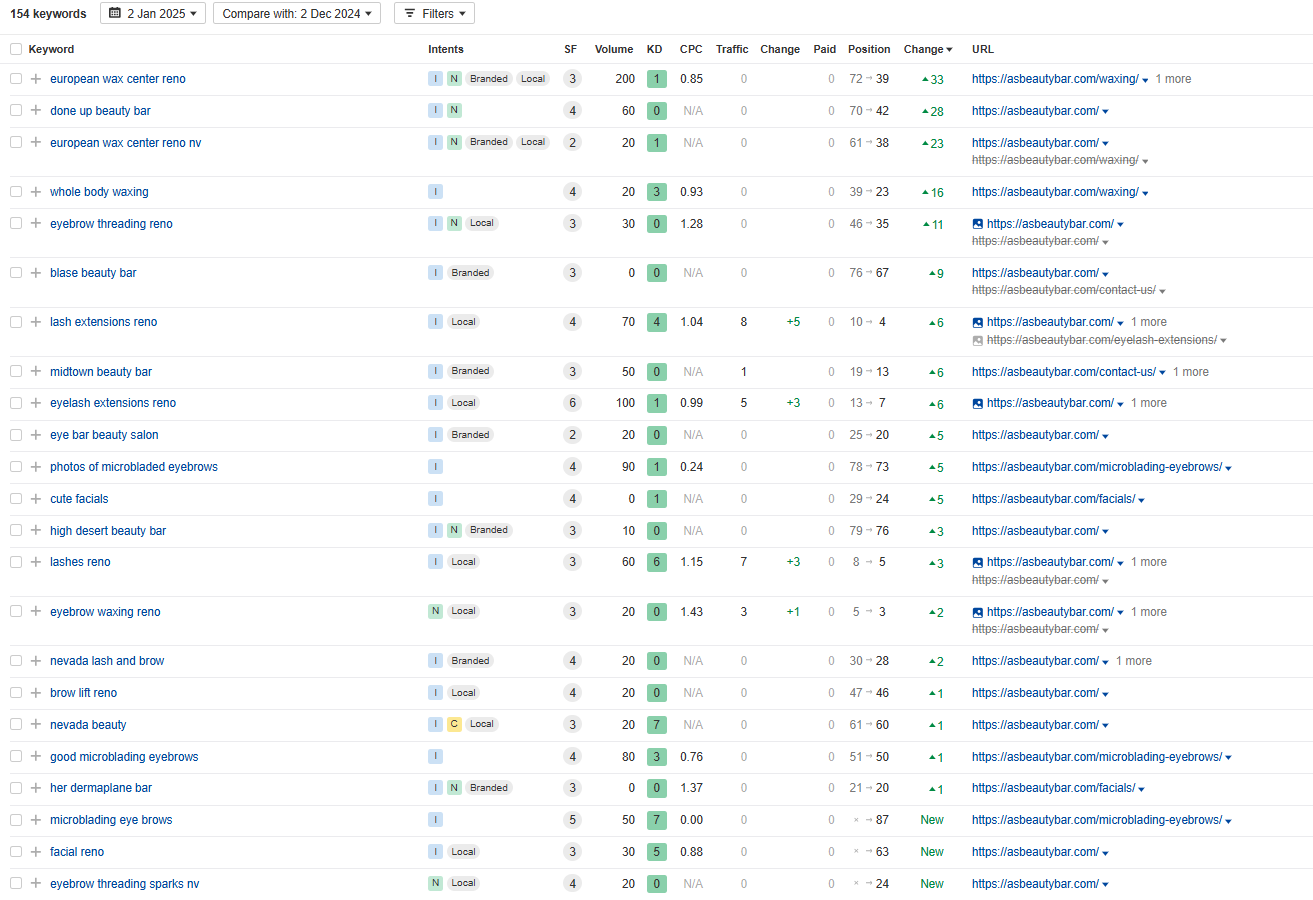Open keyword link photos of microbladed eyebrows
Screen dimensions: 1313x900
coord(133,467)
